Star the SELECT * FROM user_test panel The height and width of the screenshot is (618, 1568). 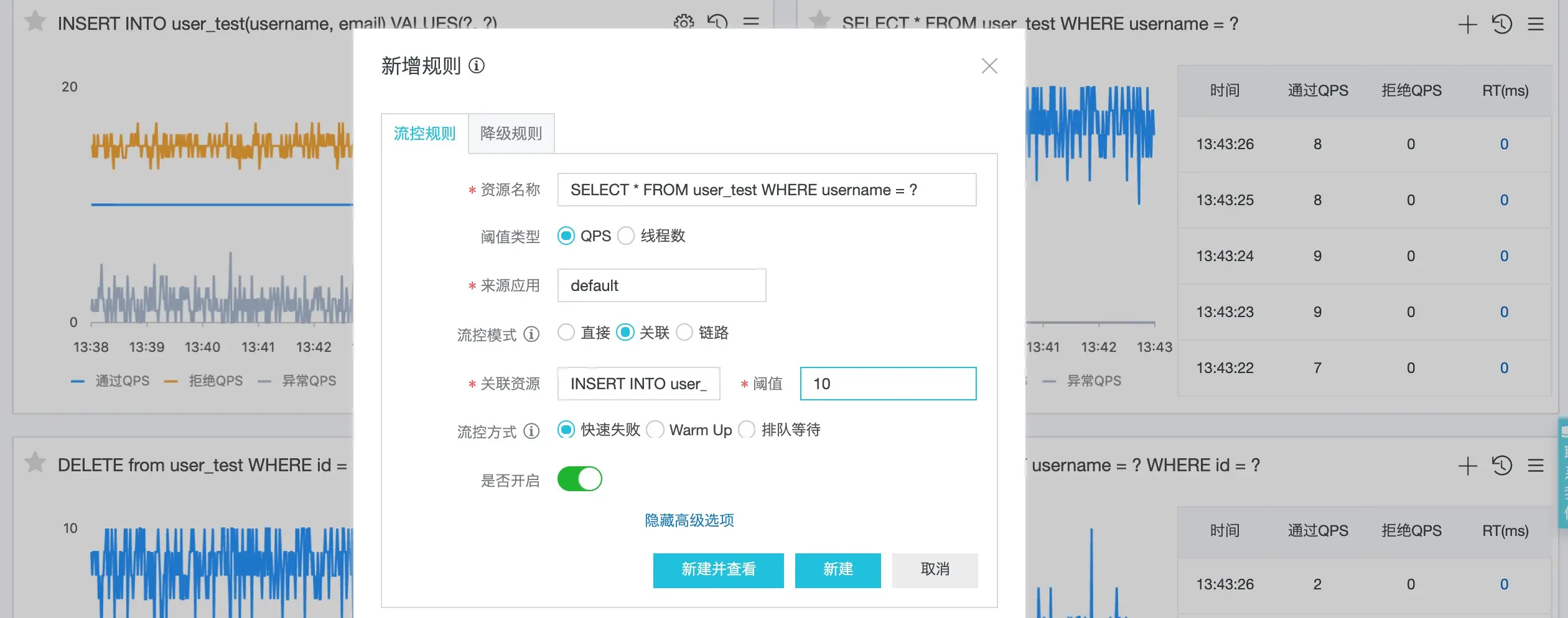(819, 21)
